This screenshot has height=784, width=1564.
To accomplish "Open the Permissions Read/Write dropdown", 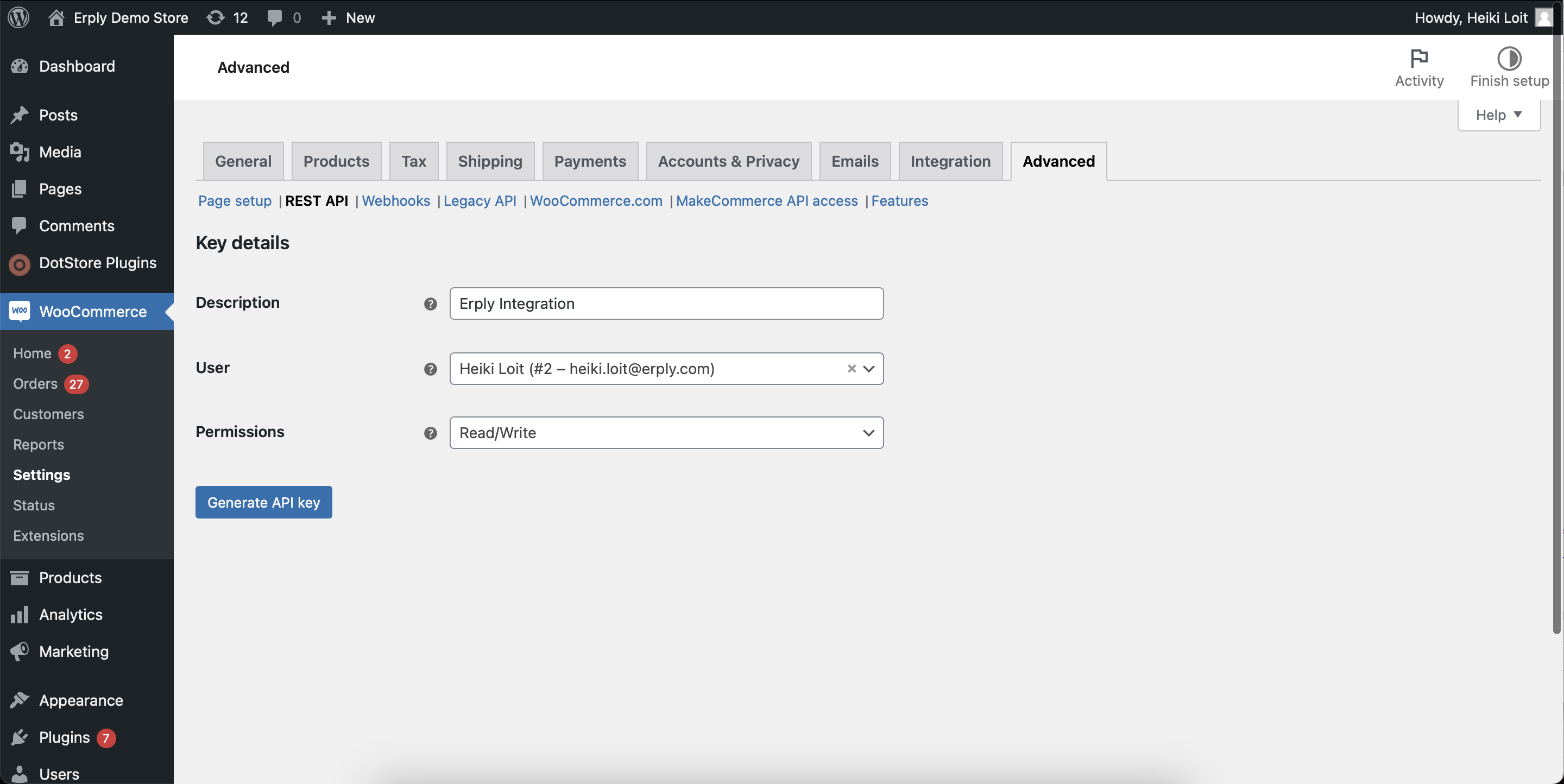I will coord(666,433).
